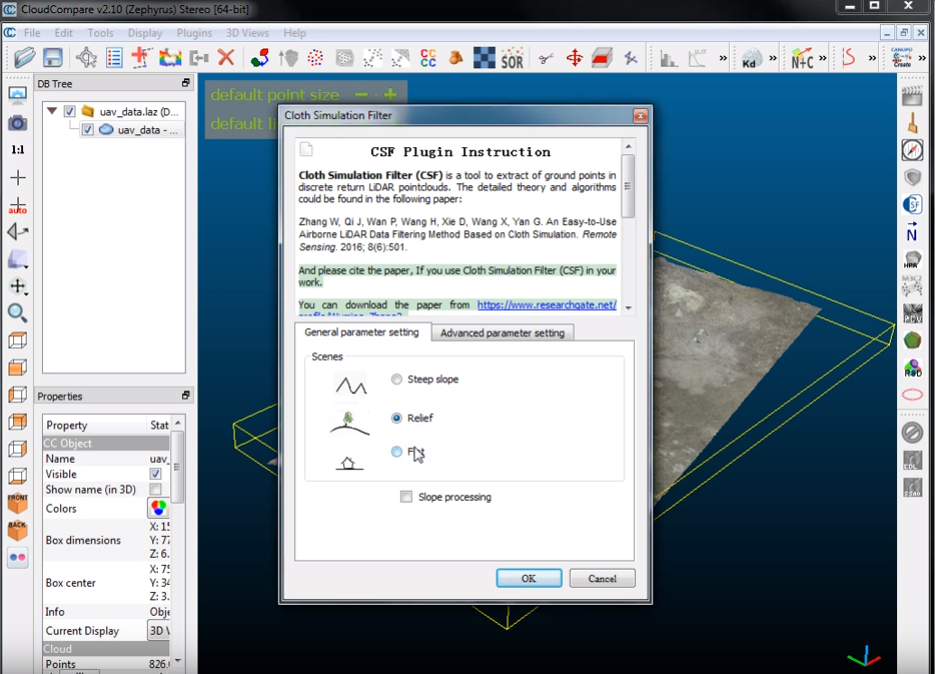Open the Edit menu
This screenshot has height=674, width=935.
63,33
